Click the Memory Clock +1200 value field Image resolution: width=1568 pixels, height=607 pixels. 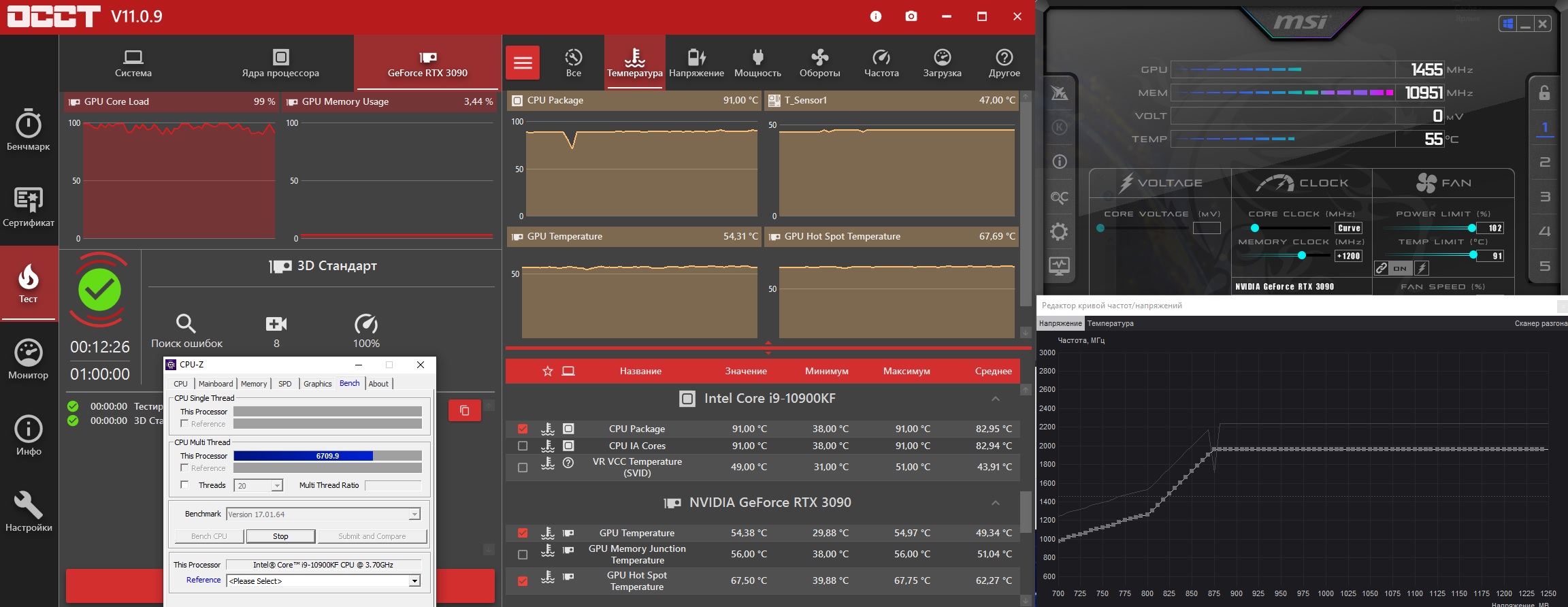point(1349,256)
